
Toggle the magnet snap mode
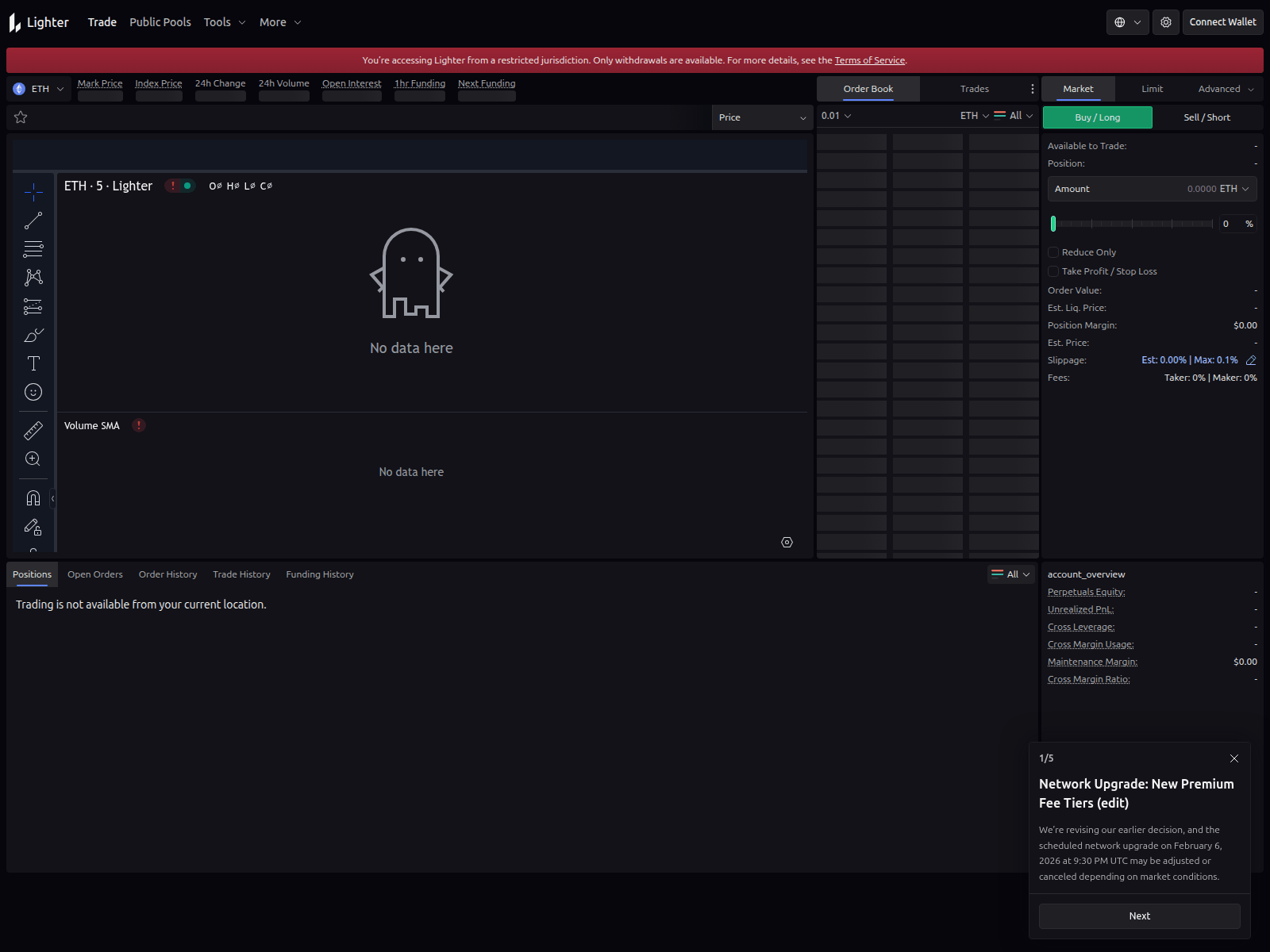(x=33, y=498)
